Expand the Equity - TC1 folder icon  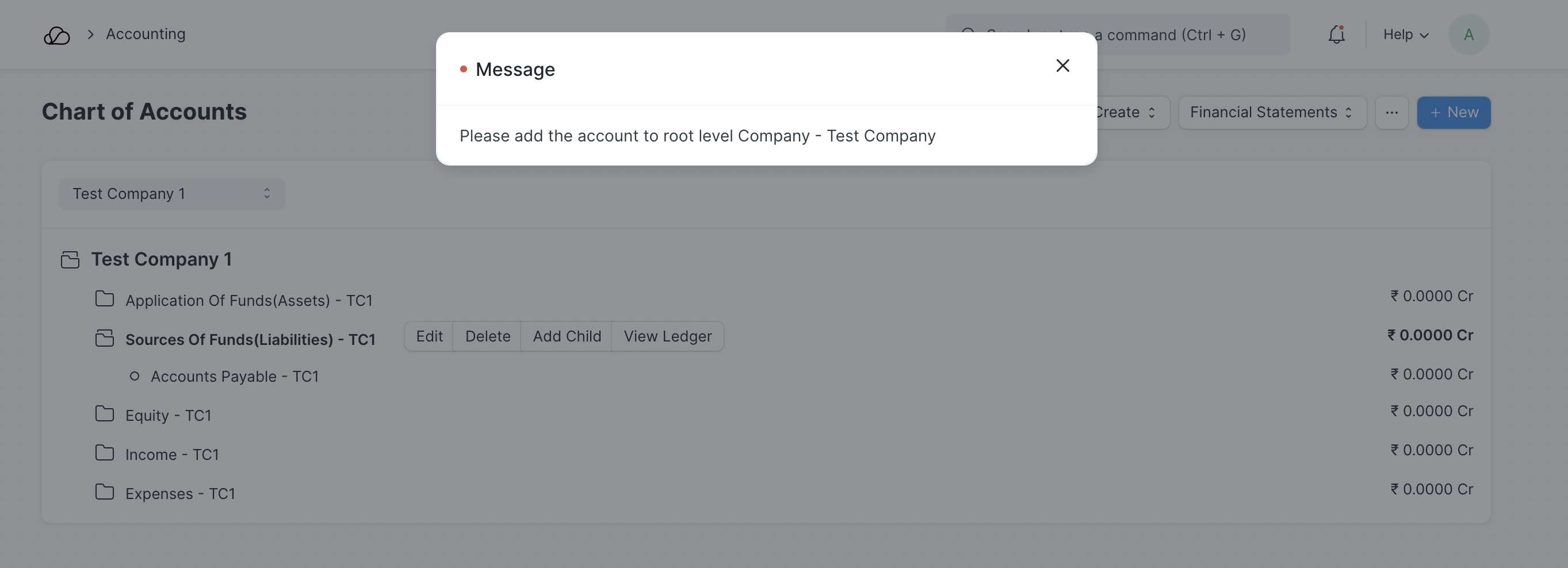tap(105, 415)
